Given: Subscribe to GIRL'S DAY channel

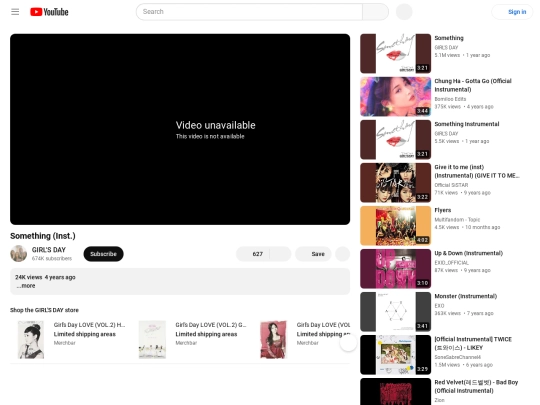Looking at the screenshot, I should coord(103,254).
